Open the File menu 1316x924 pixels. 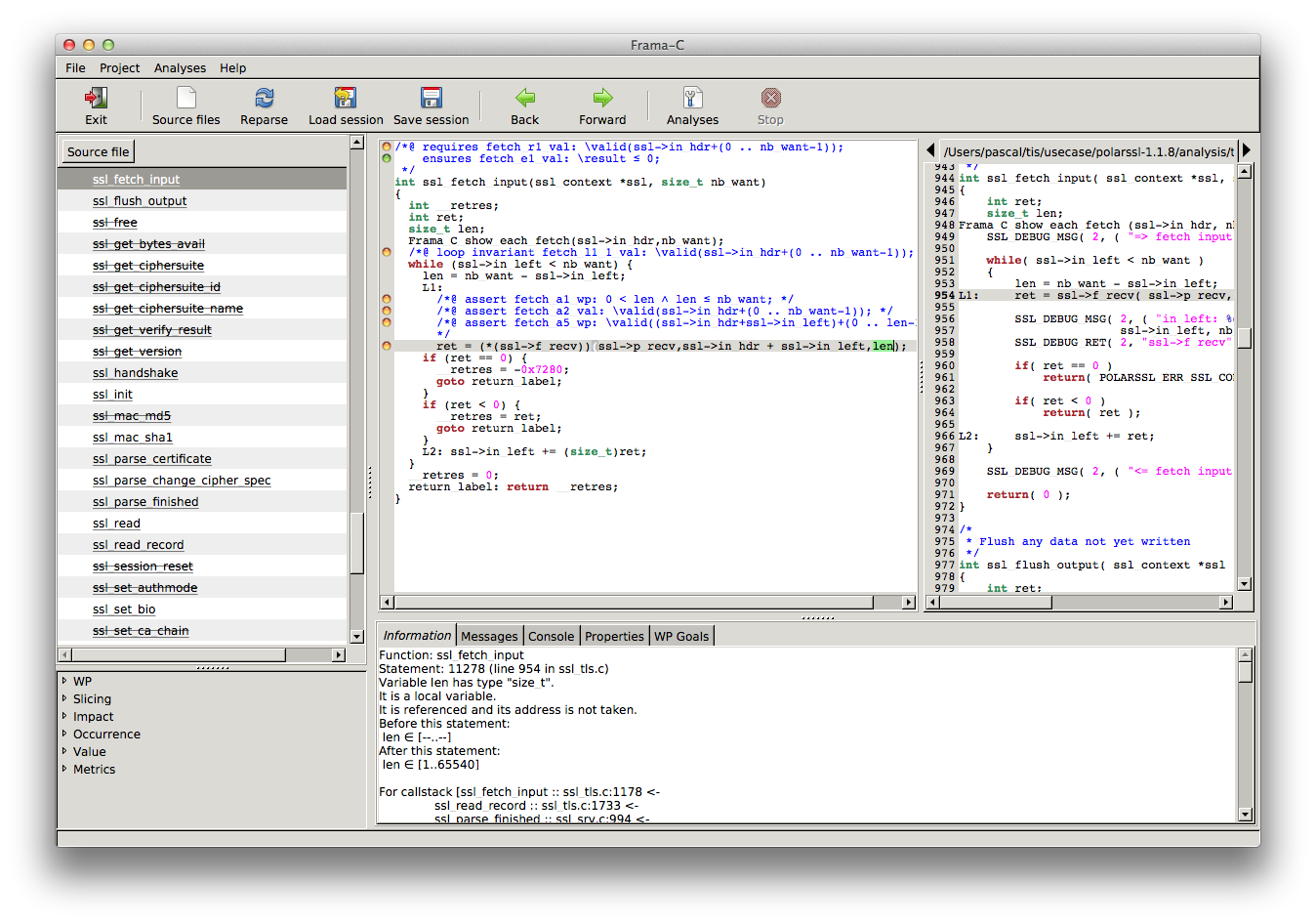click(x=75, y=68)
